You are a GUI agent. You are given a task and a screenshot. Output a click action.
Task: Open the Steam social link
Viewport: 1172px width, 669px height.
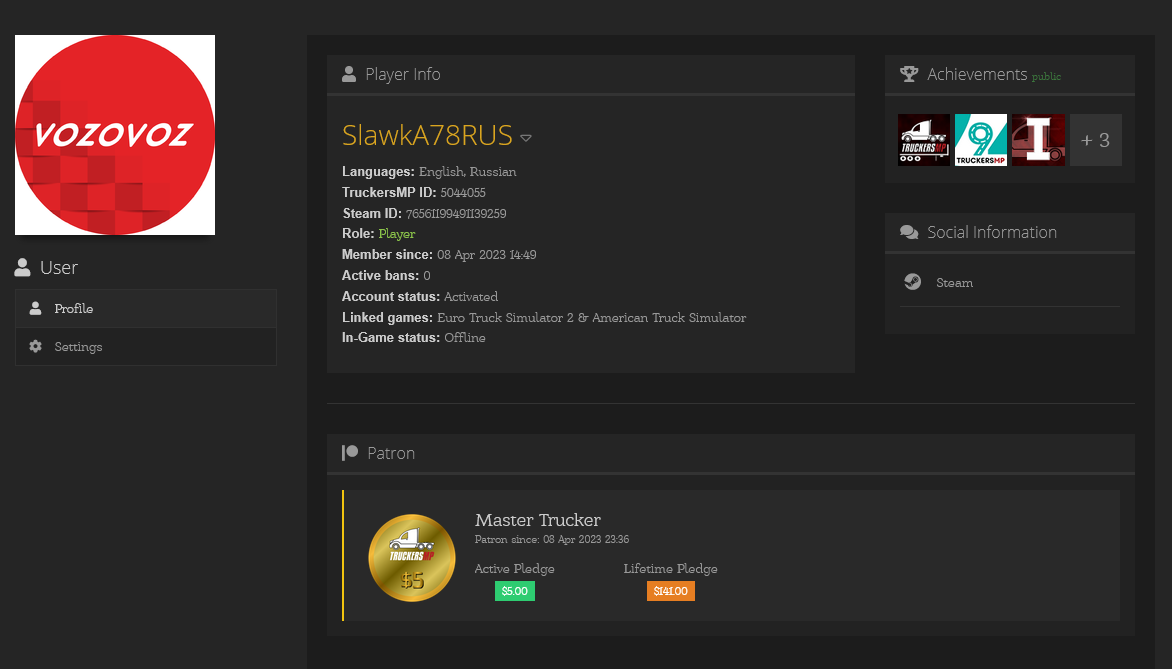coord(954,283)
